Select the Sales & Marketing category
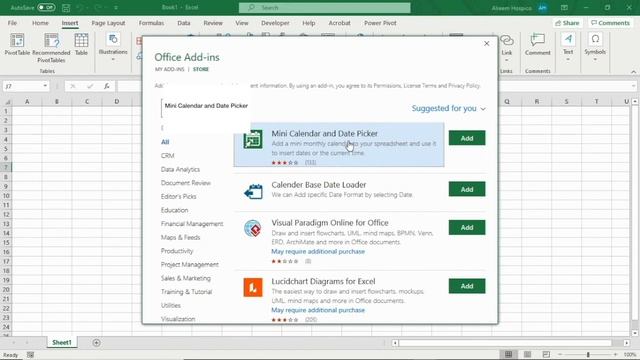This screenshot has height=360, width=640. click(186, 278)
